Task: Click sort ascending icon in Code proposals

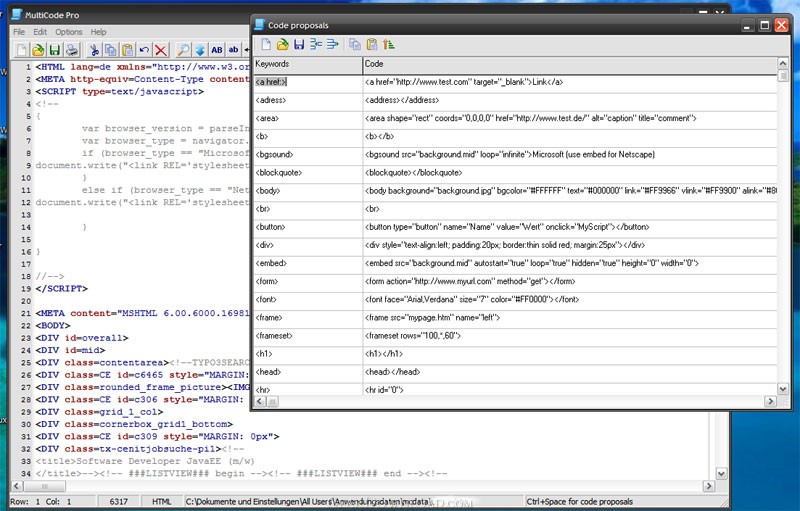Action: point(389,44)
